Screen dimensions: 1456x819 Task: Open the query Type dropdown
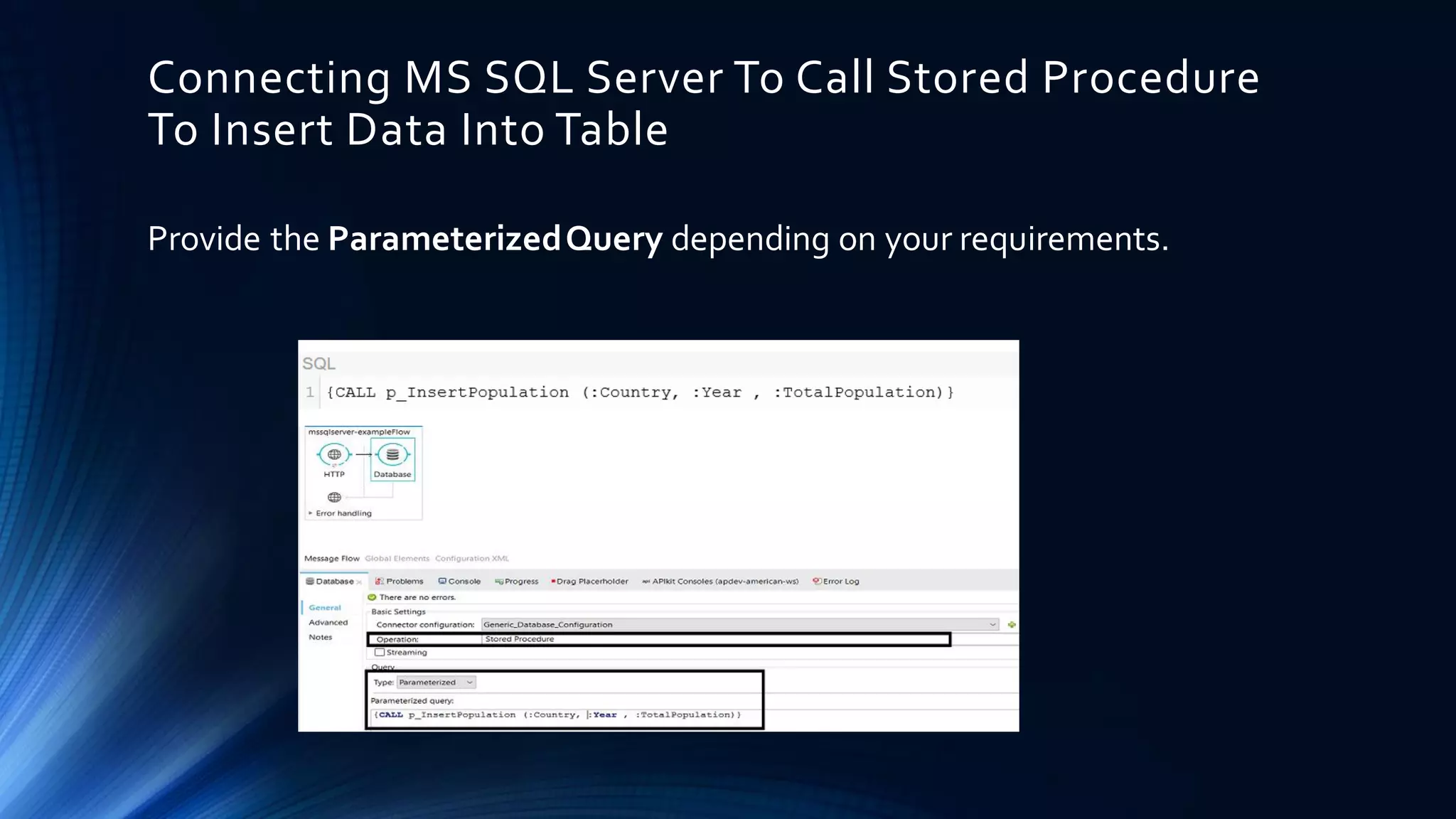(436, 682)
